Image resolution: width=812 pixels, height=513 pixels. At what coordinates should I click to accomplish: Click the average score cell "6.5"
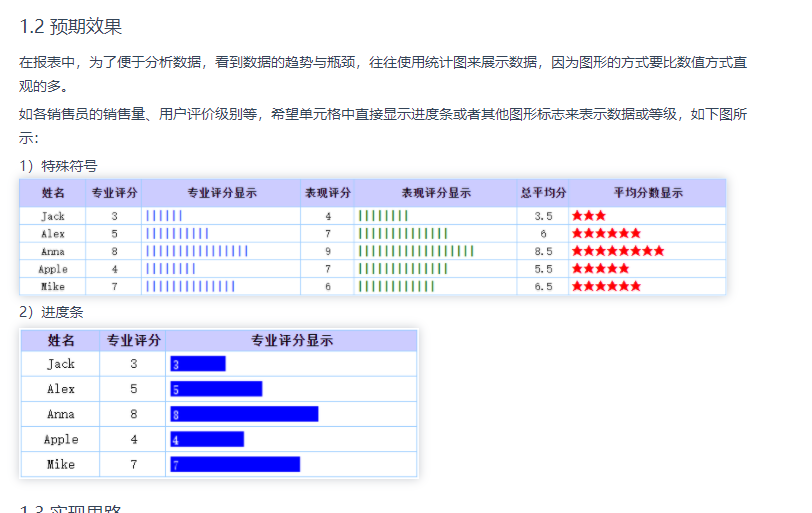[x=543, y=286]
